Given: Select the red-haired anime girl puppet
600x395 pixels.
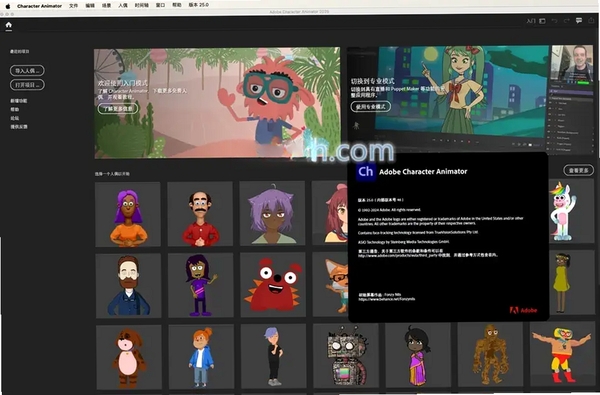Looking at the screenshot, I should (330, 213).
